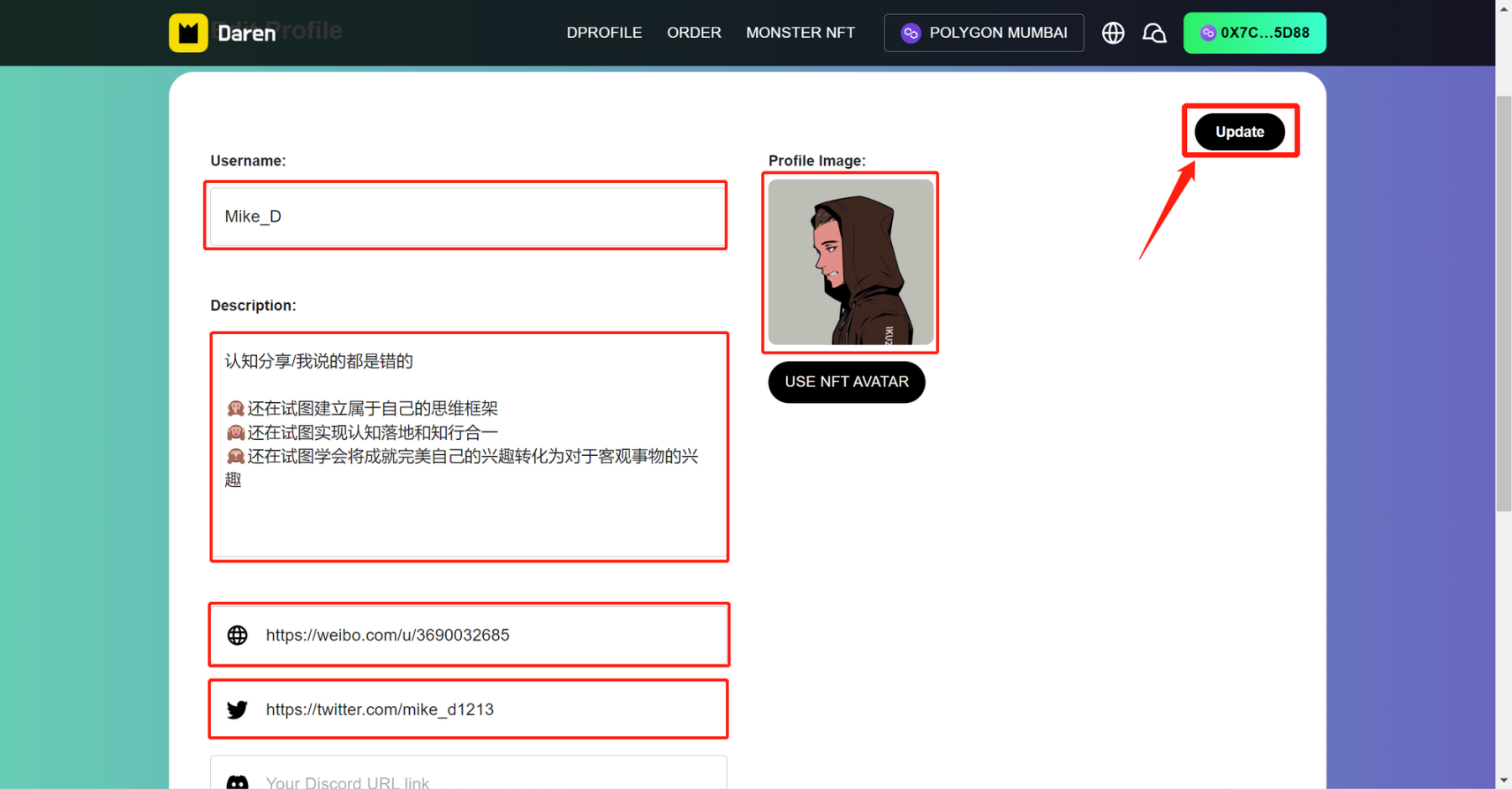This screenshot has width=1512, height=790.
Task: Click the wallet icon in the address button
Action: (1207, 33)
